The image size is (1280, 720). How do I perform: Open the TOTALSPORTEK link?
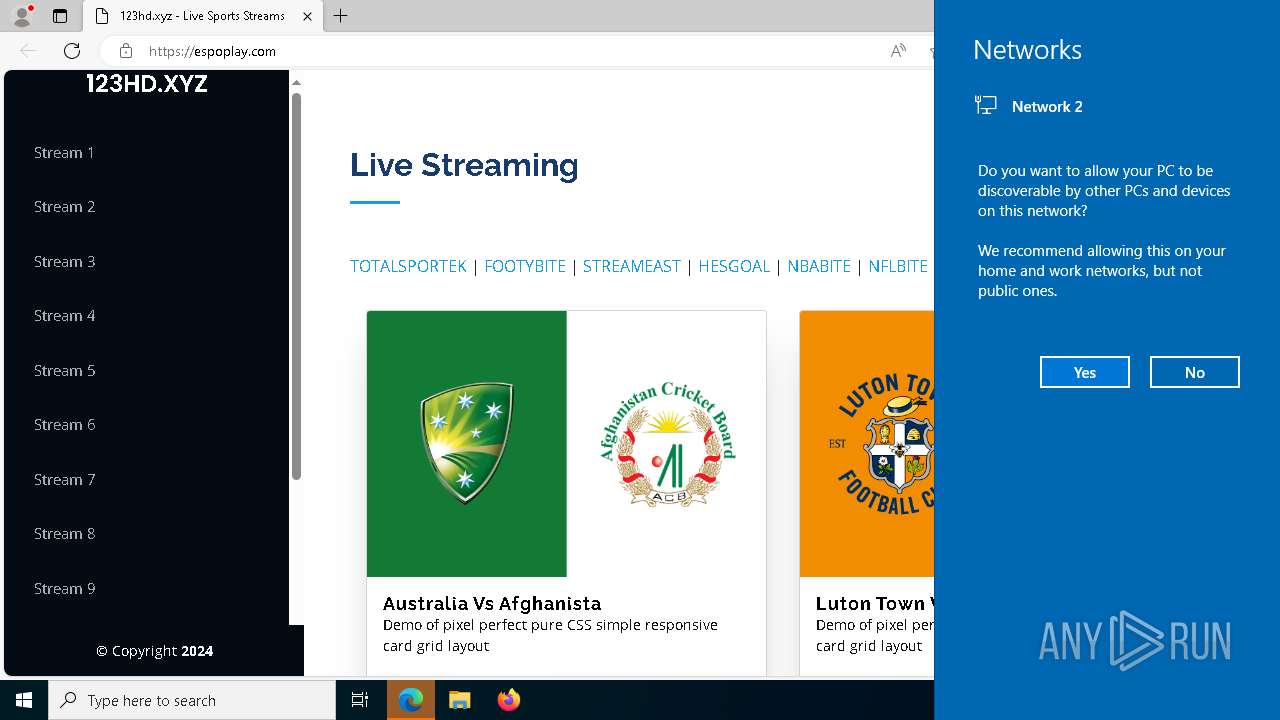(x=408, y=266)
